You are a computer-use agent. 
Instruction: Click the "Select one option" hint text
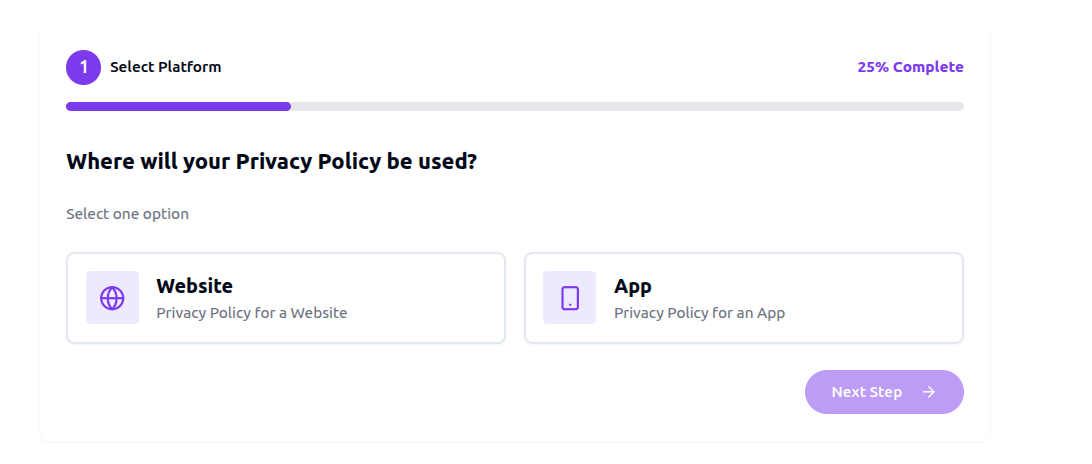pyautogui.click(x=127, y=214)
